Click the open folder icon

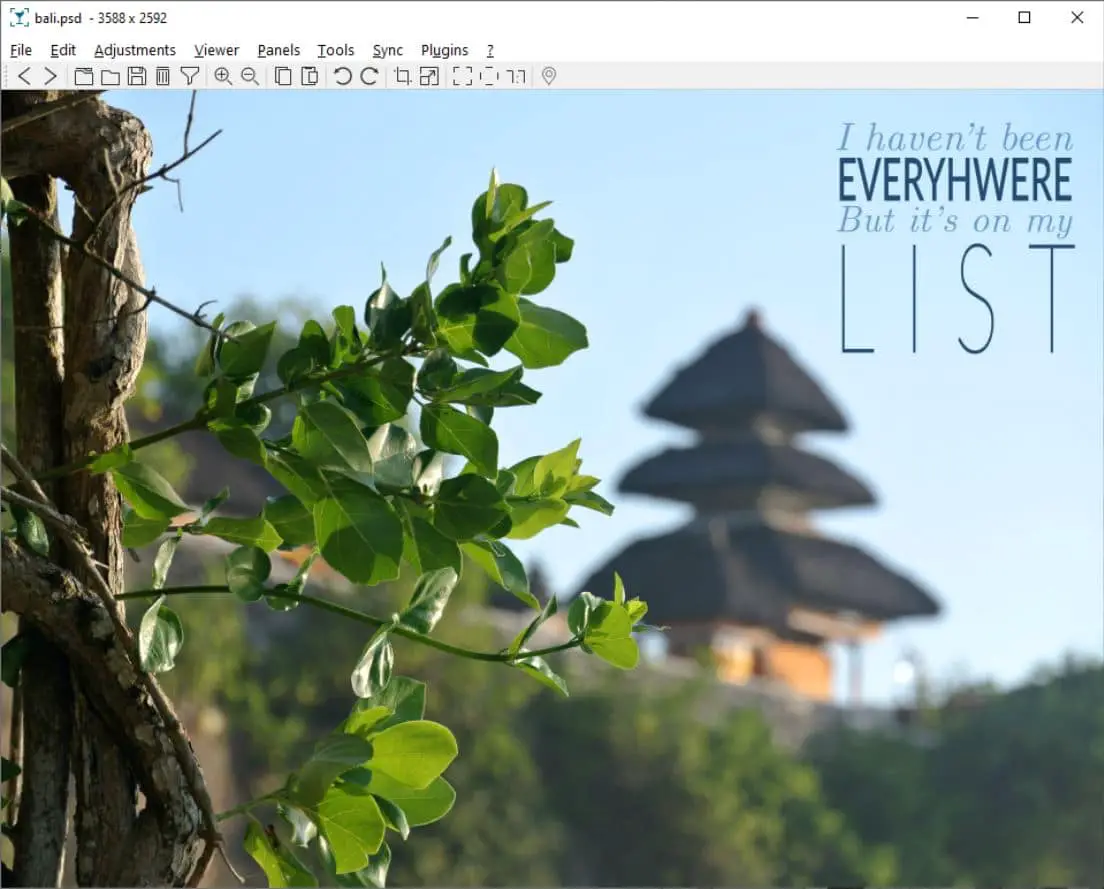[x=111, y=76]
